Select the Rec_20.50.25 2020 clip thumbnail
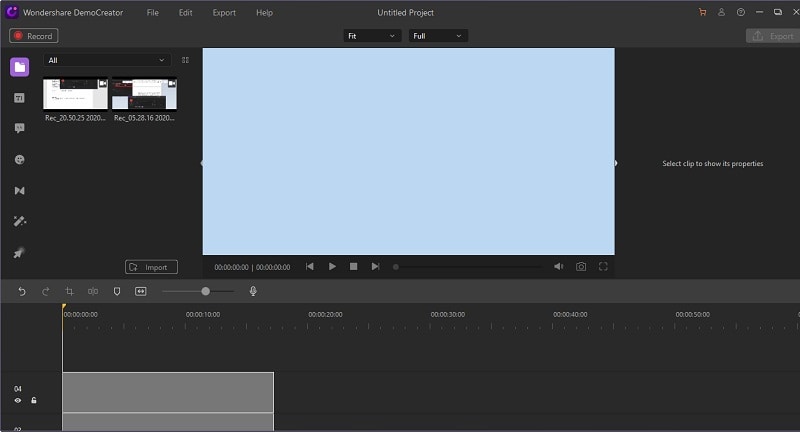 [76, 94]
